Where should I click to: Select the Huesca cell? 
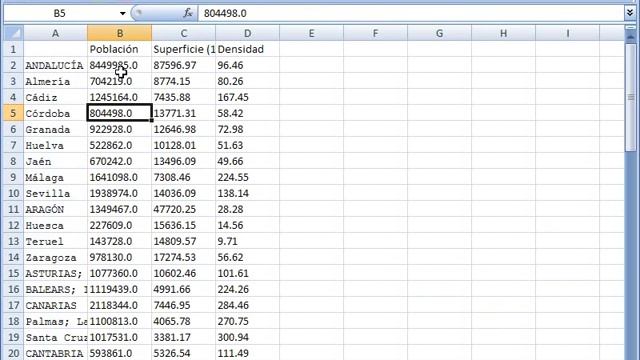coord(56,225)
